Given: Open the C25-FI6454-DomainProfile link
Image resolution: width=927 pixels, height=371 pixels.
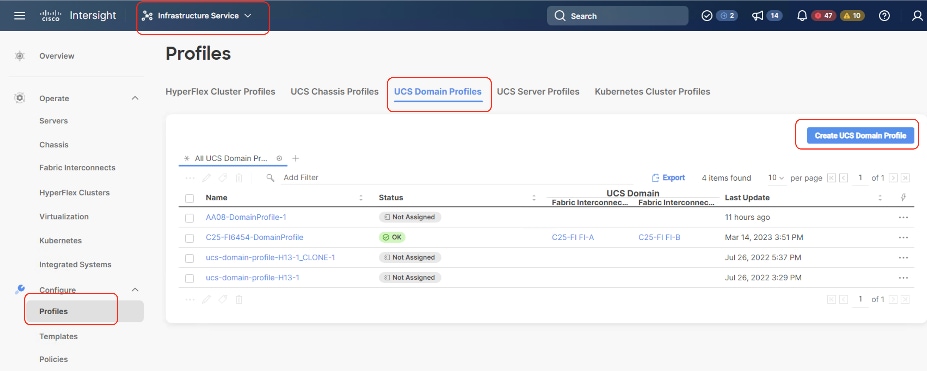Looking at the screenshot, I should coord(254,237).
